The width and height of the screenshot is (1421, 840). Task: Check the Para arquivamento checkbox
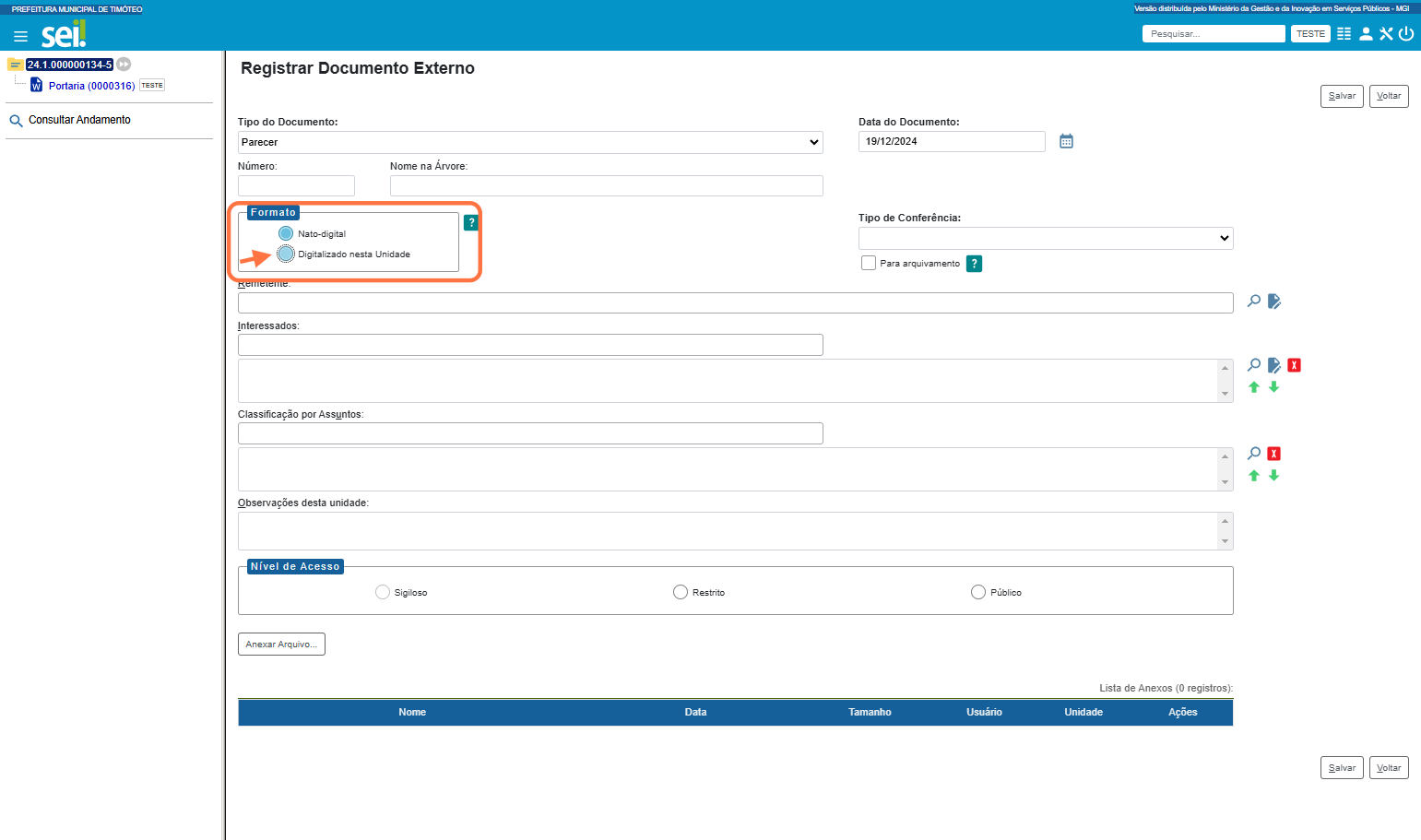coord(869,263)
